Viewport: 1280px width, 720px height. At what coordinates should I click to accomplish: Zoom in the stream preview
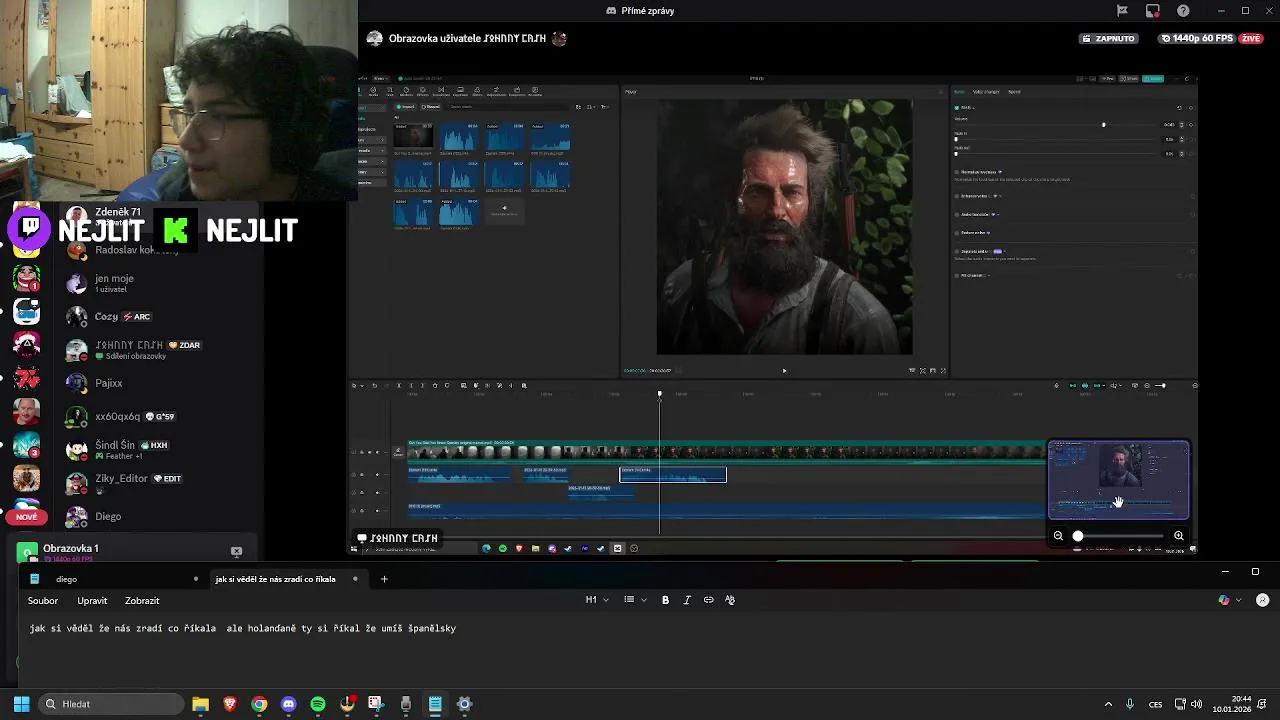pos(1179,536)
